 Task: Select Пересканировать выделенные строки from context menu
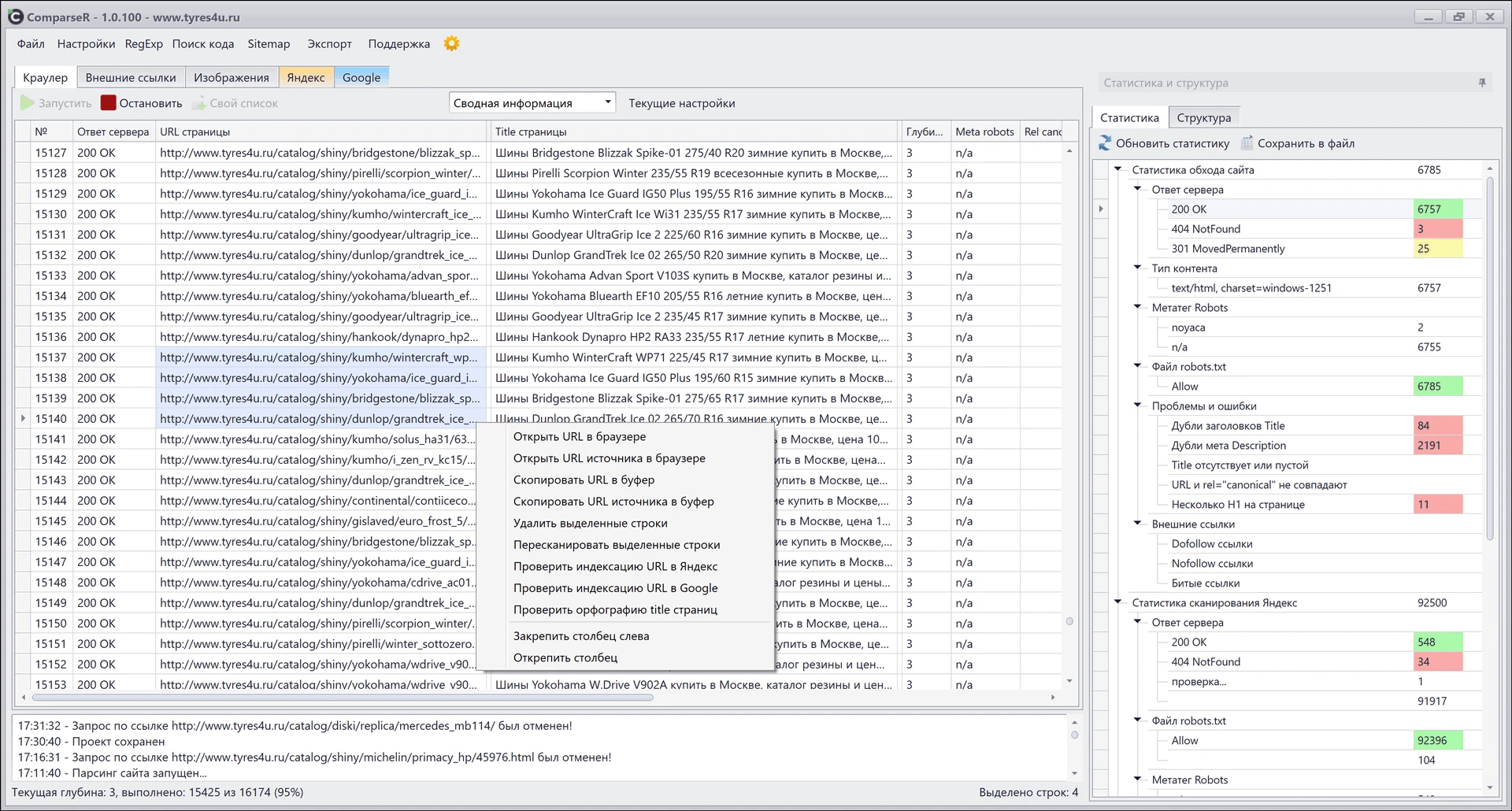pyautogui.click(x=617, y=545)
